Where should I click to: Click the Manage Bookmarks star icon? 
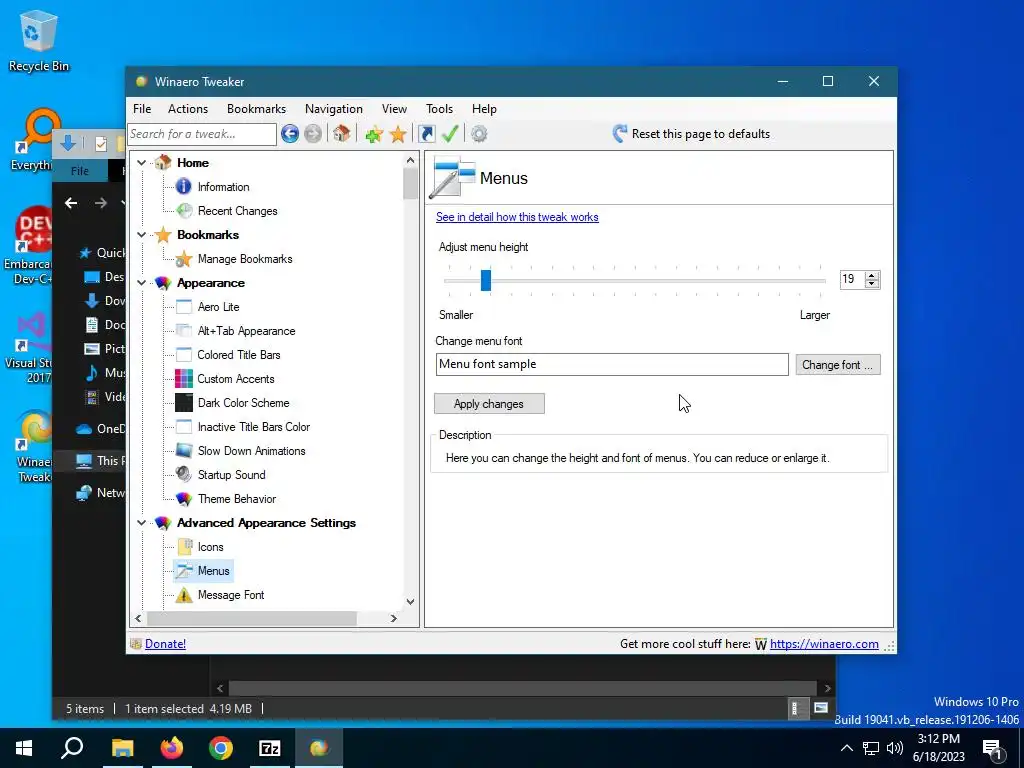[184, 259]
